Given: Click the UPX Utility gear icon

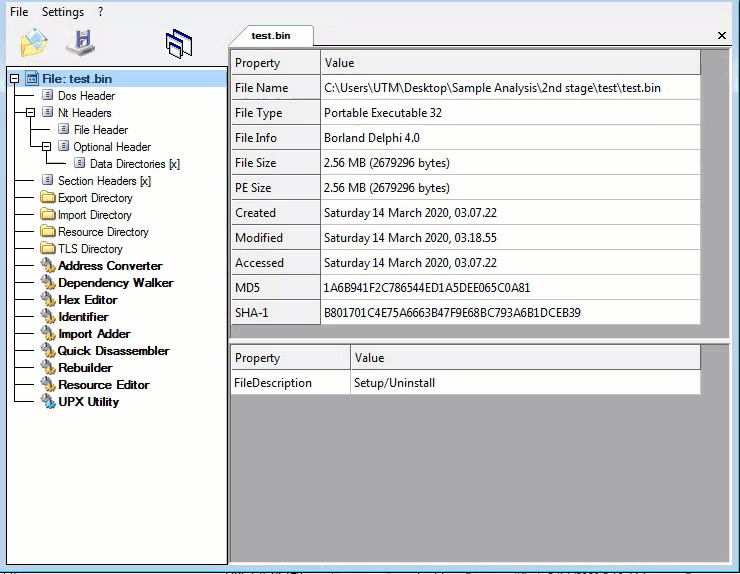Looking at the screenshot, I should tap(48, 401).
